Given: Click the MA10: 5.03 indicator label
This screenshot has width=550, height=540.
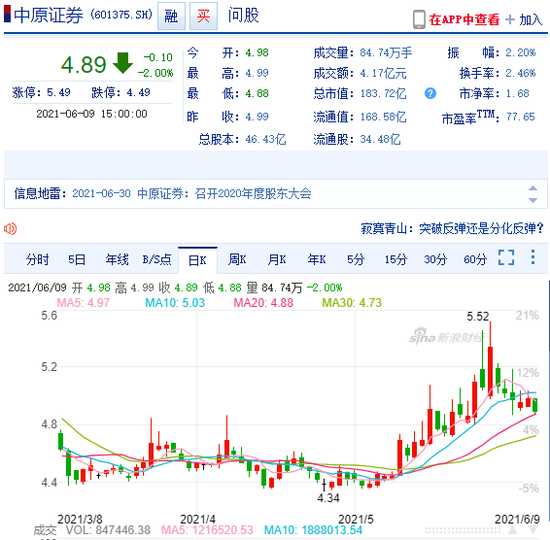Looking at the screenshot, I should click(175, 302).
